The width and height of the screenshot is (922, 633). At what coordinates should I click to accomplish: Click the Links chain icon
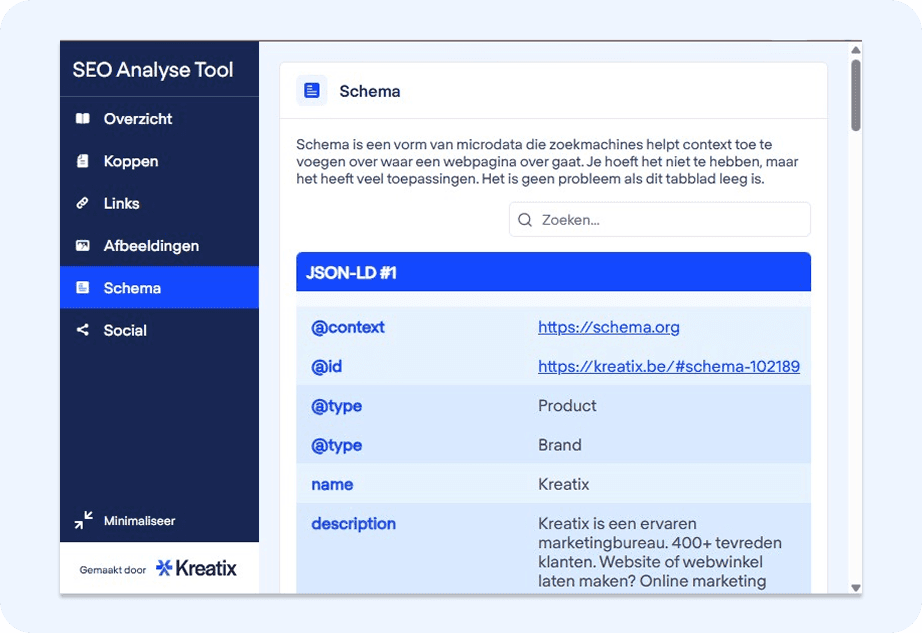point(83,203)
